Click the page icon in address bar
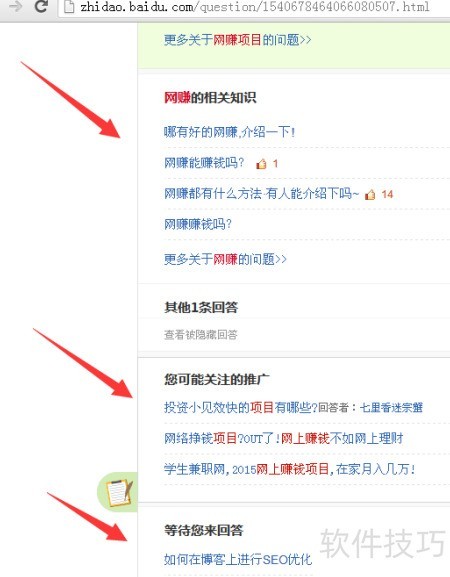The width and height of the screenshot is (450, 577). click(69, 7)
